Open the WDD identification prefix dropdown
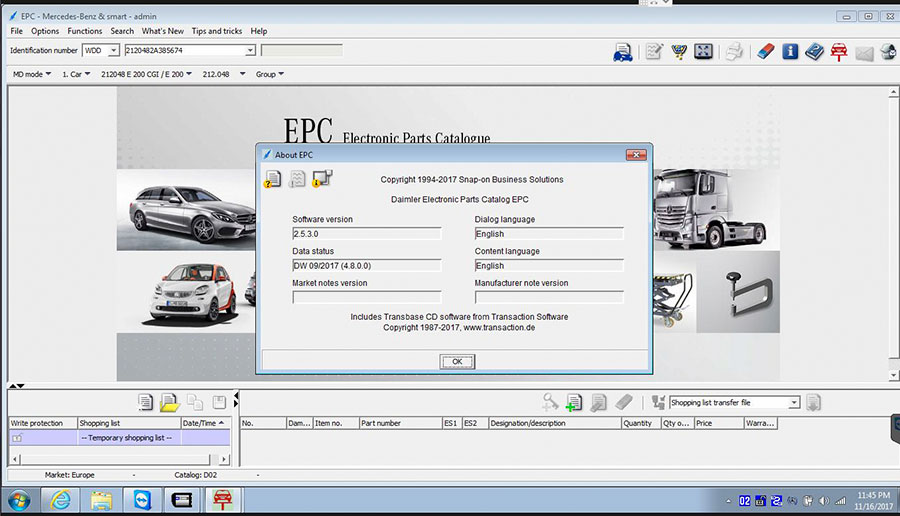 pyautogui.click(x=113, y=51)
